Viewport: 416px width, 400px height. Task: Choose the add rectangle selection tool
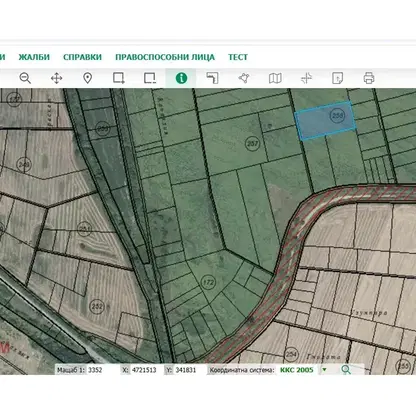[119, 78]
